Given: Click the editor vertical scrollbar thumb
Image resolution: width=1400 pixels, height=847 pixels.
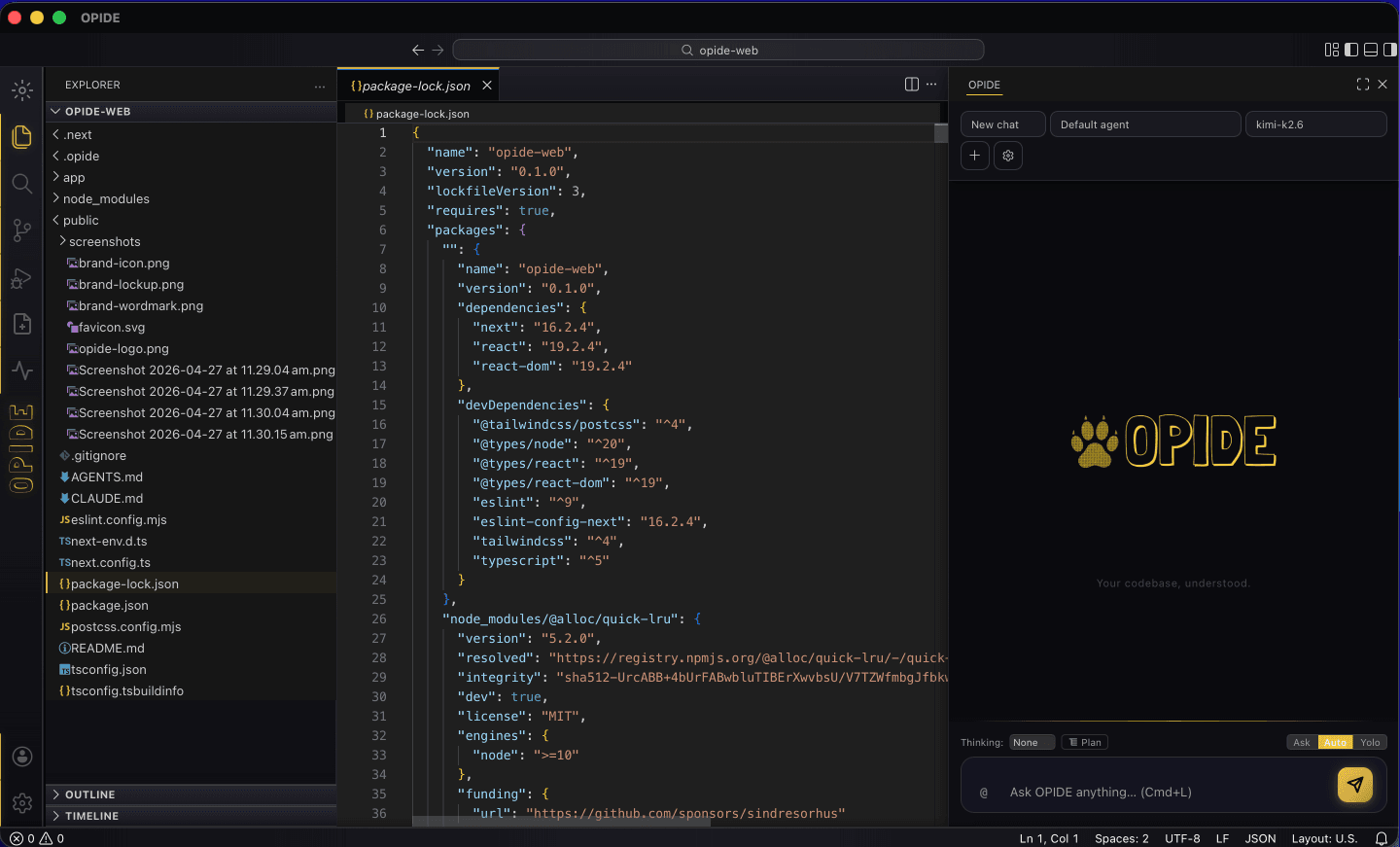Looking at the screenshot, I should [941, 133].
